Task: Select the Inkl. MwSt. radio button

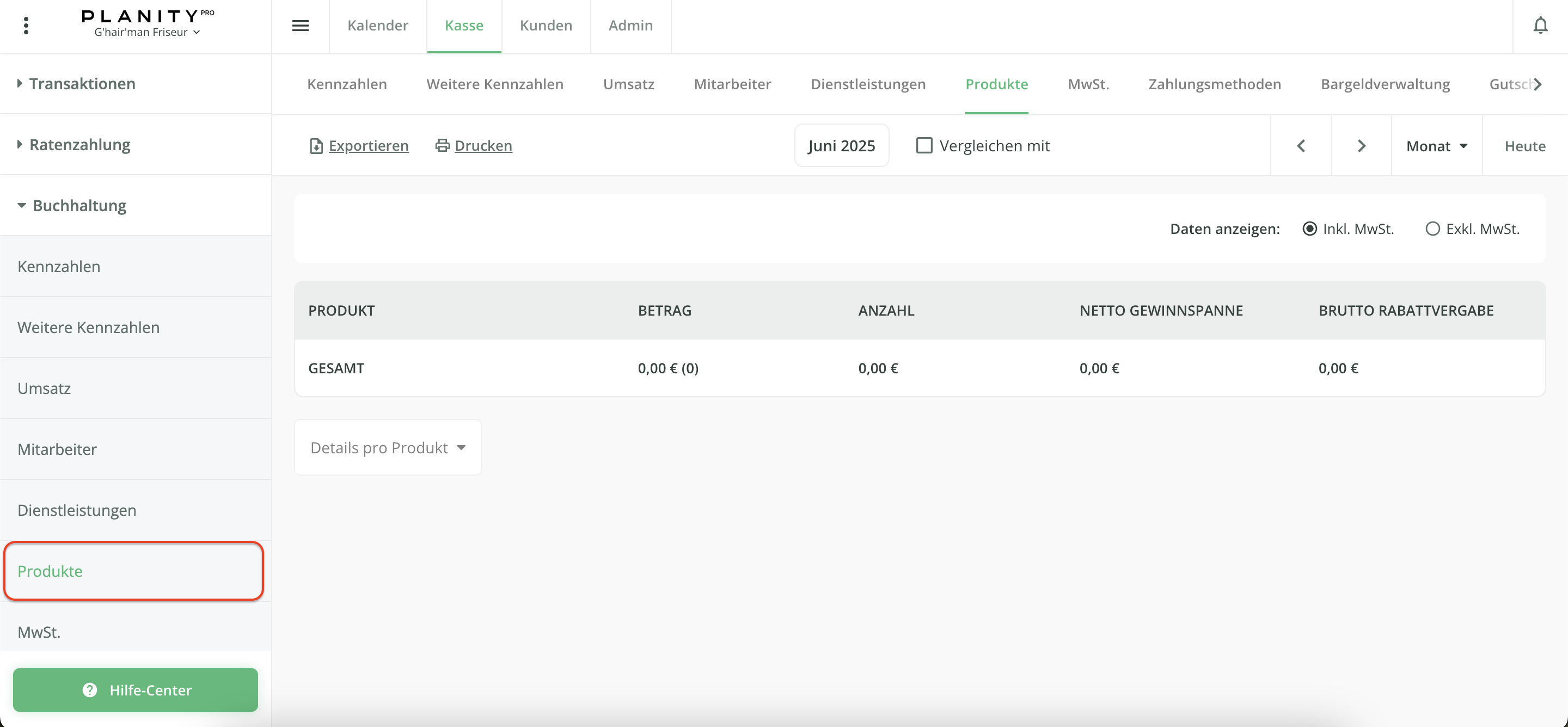Action: [1309, 229]
